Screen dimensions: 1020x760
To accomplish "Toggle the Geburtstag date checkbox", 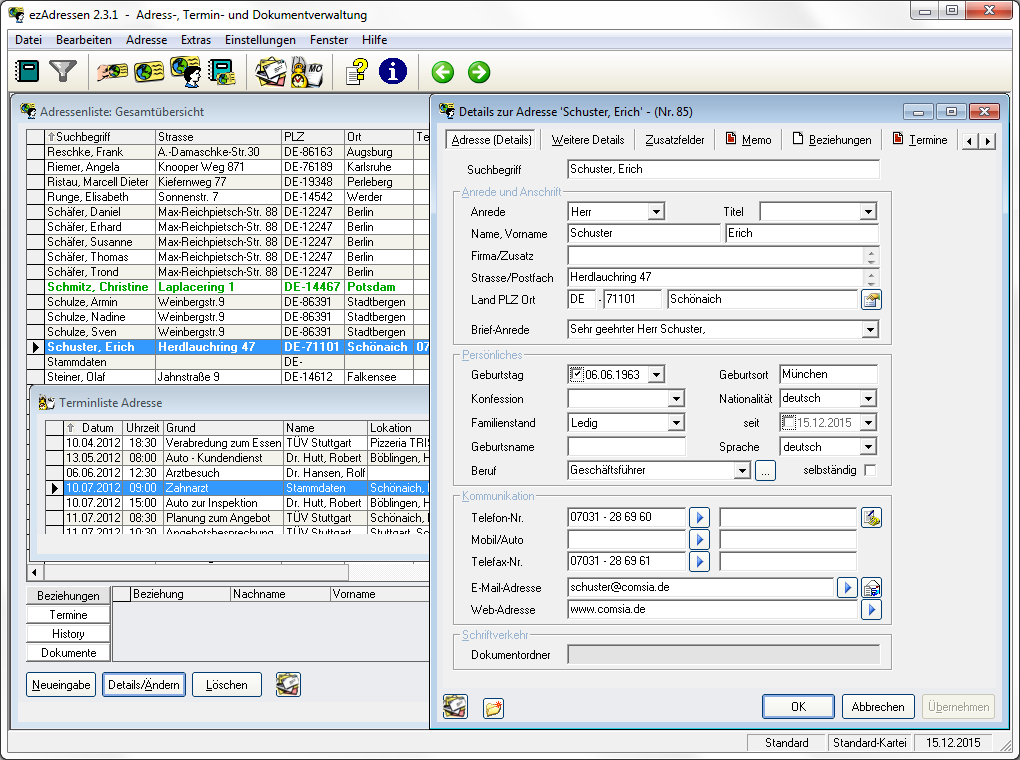I will (x=577, y=375).
